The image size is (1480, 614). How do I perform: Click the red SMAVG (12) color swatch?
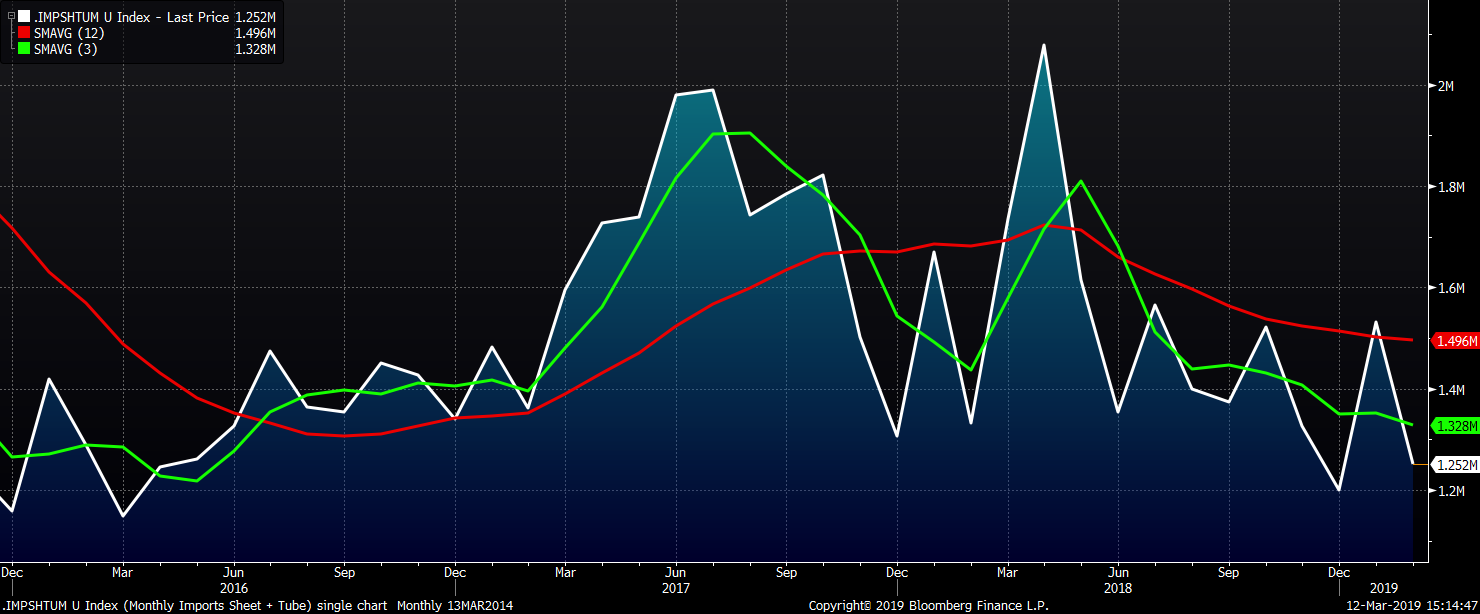point(24,33)
